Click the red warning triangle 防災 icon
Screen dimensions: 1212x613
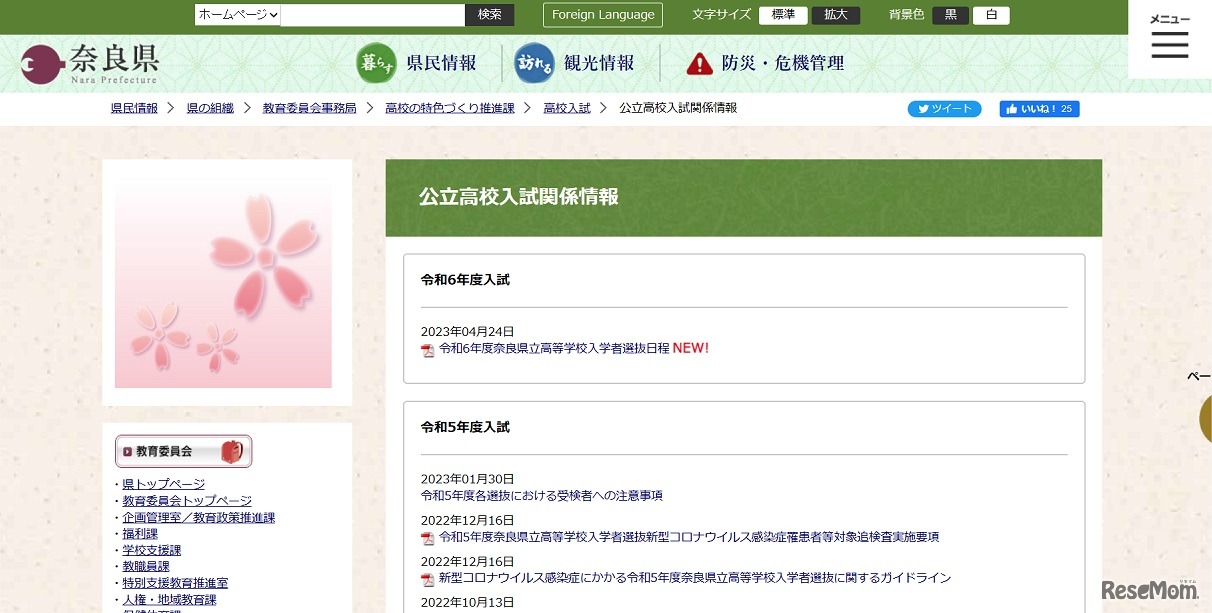[700, 62]
